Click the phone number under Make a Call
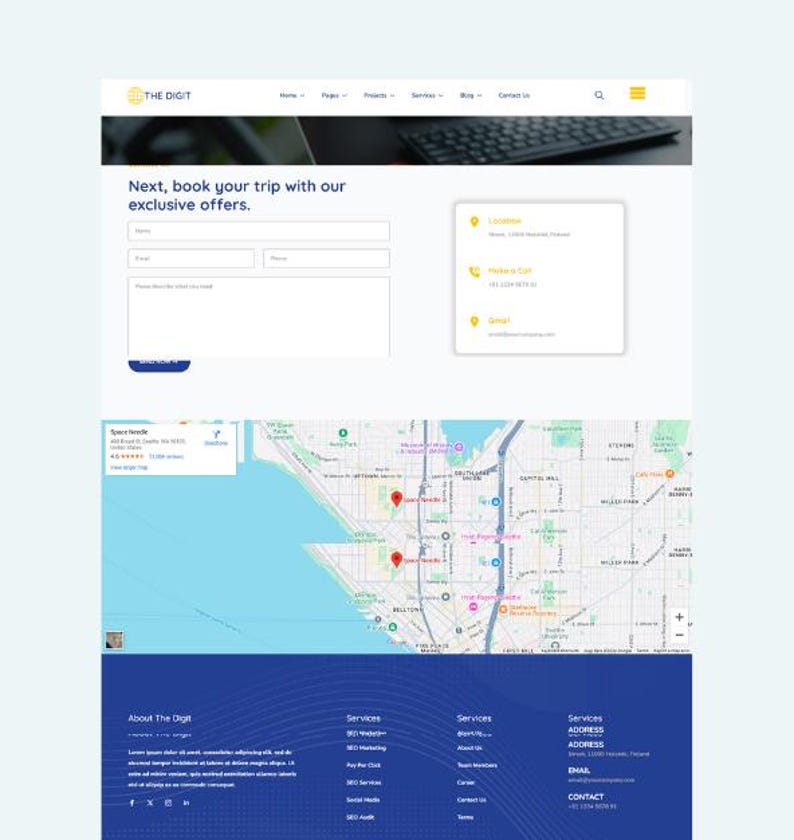Image resolution: width=794 pixels, height=840 pixels. (512, 284)
